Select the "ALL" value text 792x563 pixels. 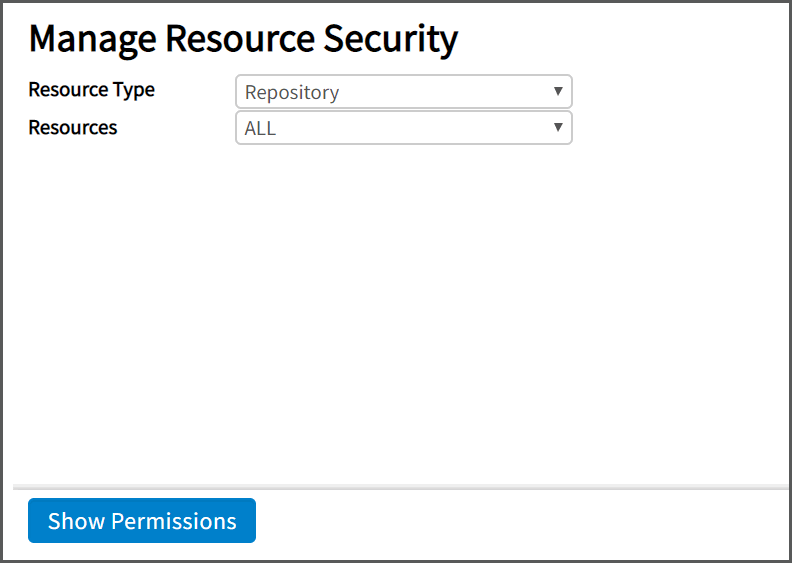click(x=260, y=129)
